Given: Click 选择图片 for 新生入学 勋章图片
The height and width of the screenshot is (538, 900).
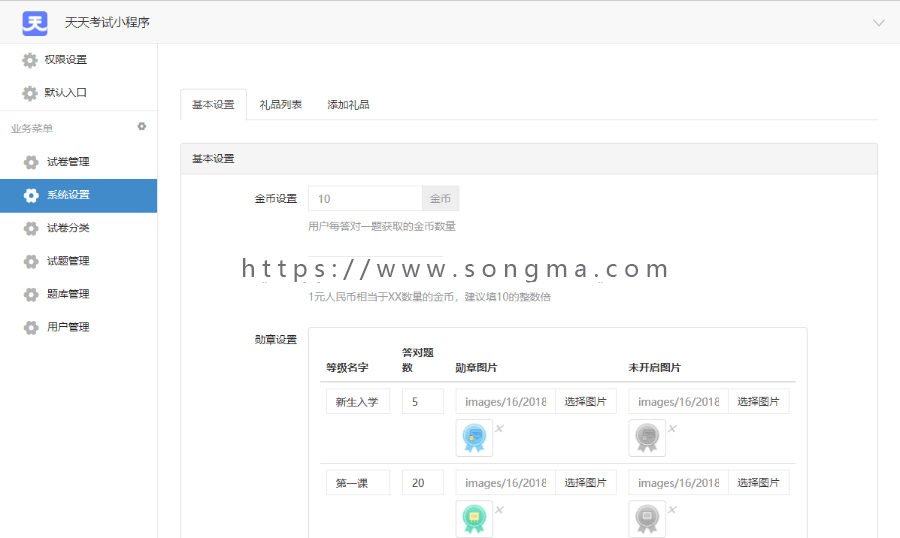Looking at the screenshot, I should (x=585, y=401).
